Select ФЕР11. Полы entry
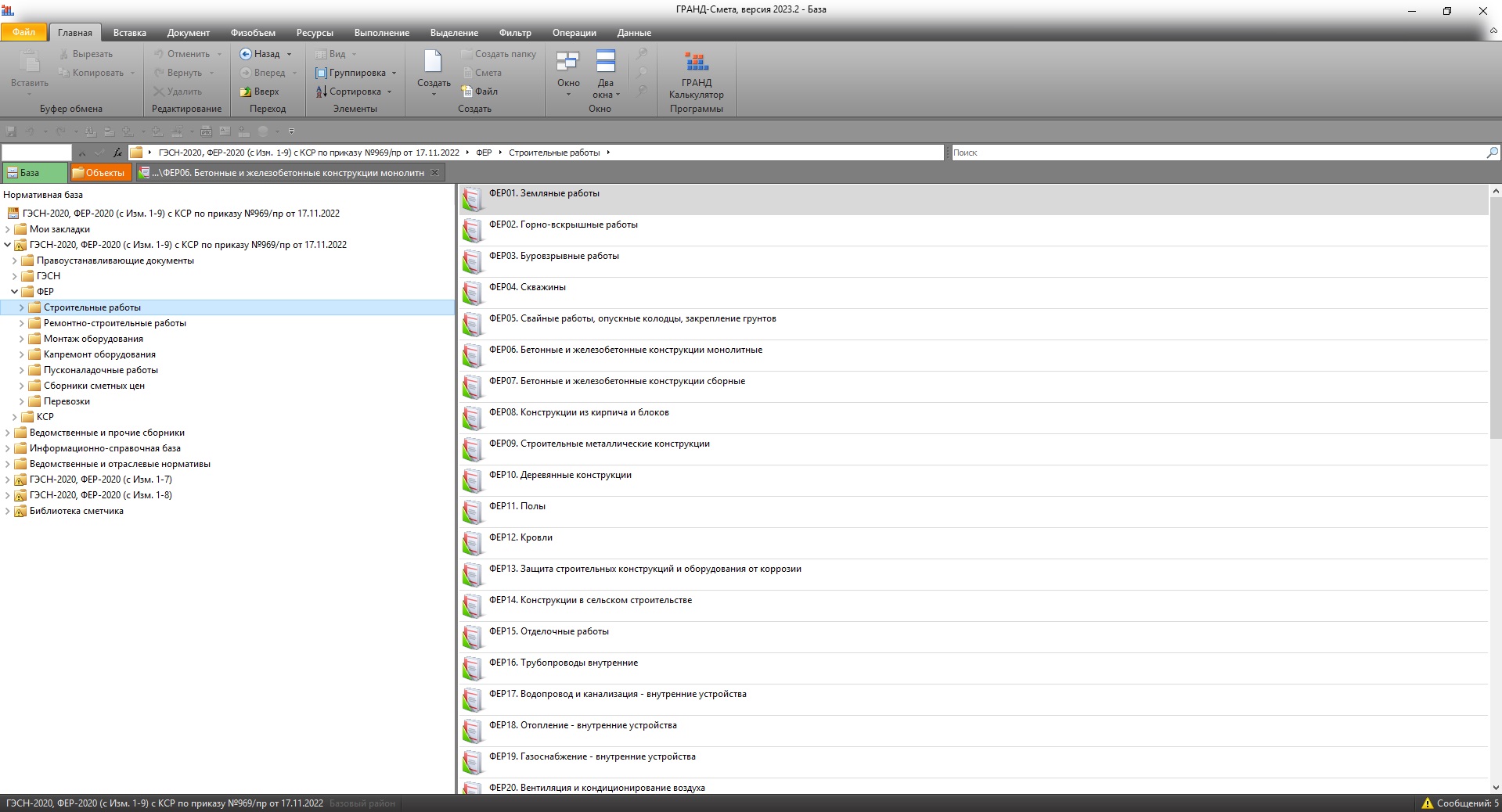 (x=973, y=512)
